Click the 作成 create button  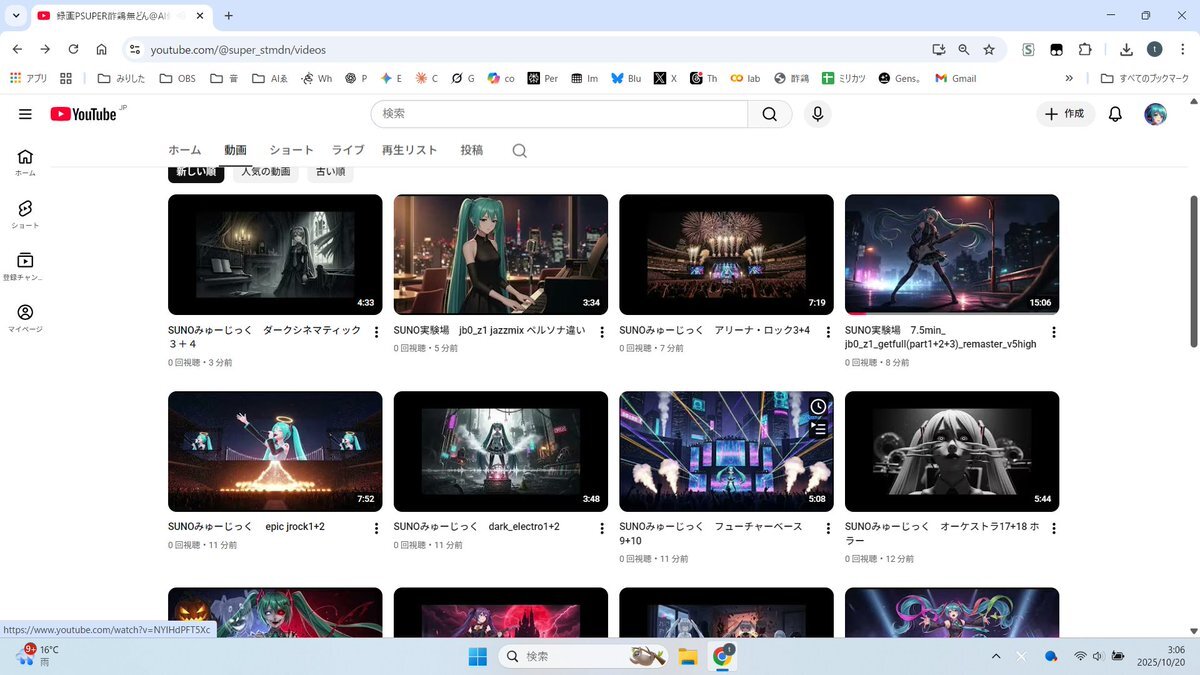(1065, 114)
